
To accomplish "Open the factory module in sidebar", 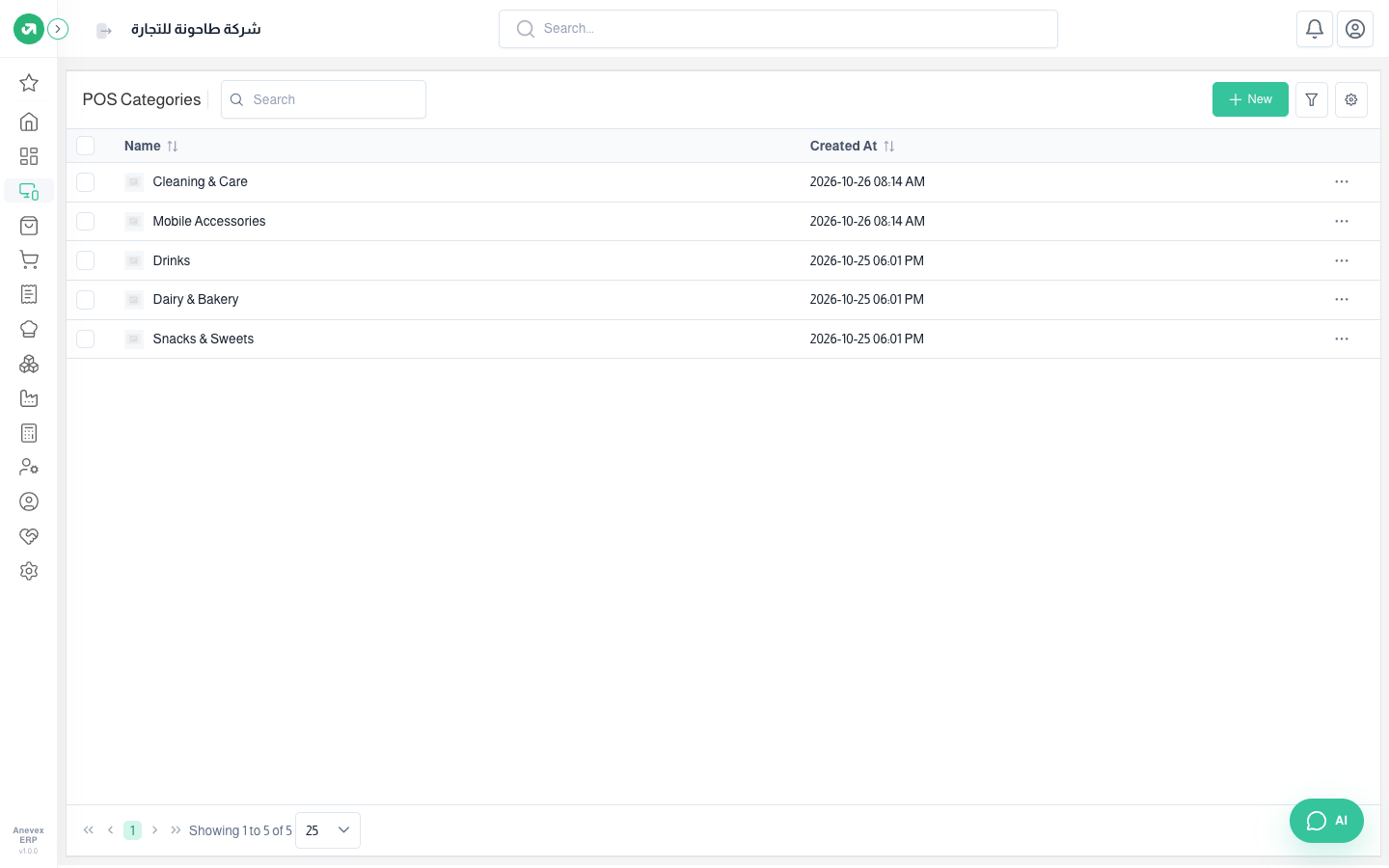I will coord(29,398).
